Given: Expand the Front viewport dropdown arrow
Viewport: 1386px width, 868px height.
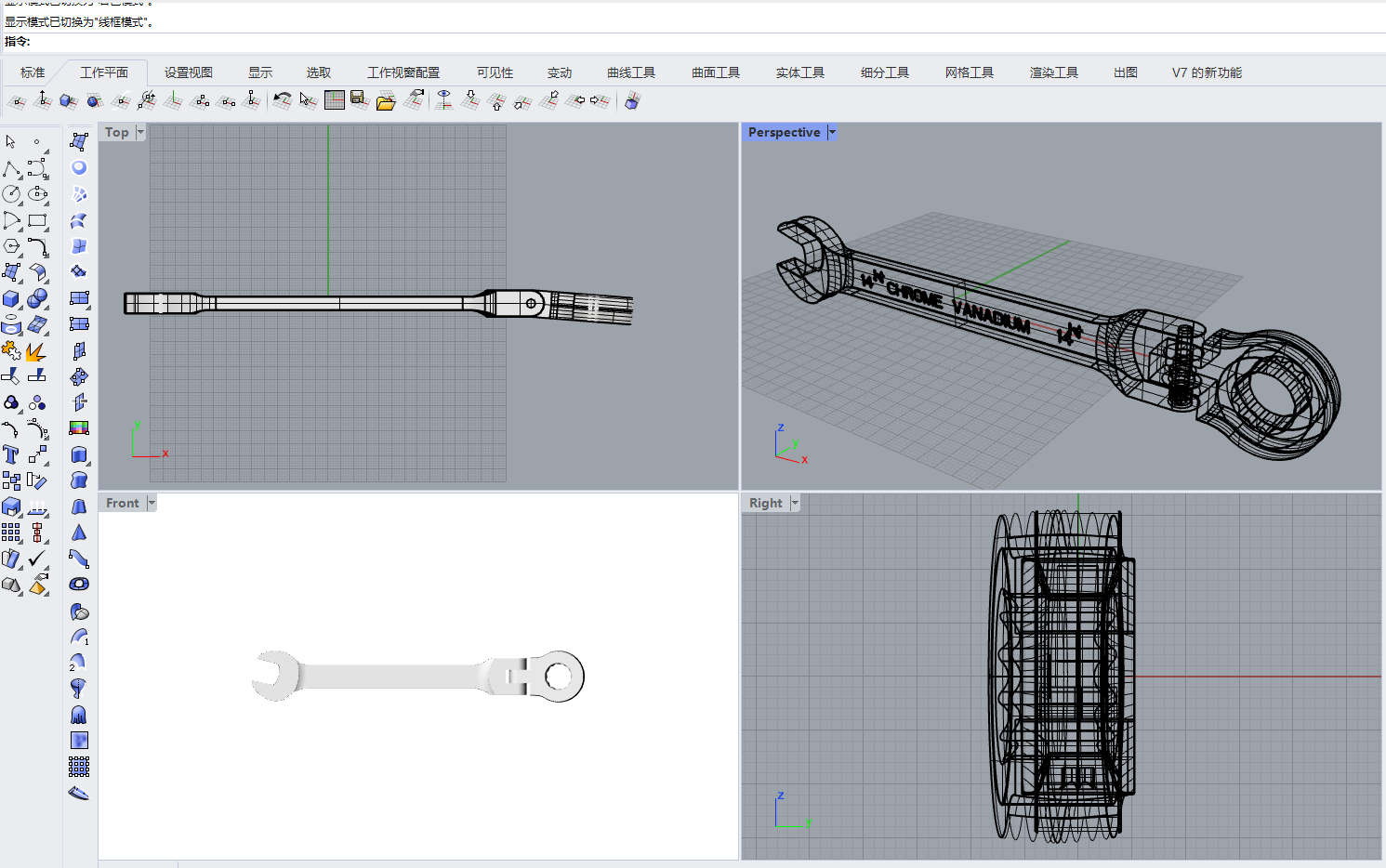Looking at the screenshot, I should click(152, 503).
